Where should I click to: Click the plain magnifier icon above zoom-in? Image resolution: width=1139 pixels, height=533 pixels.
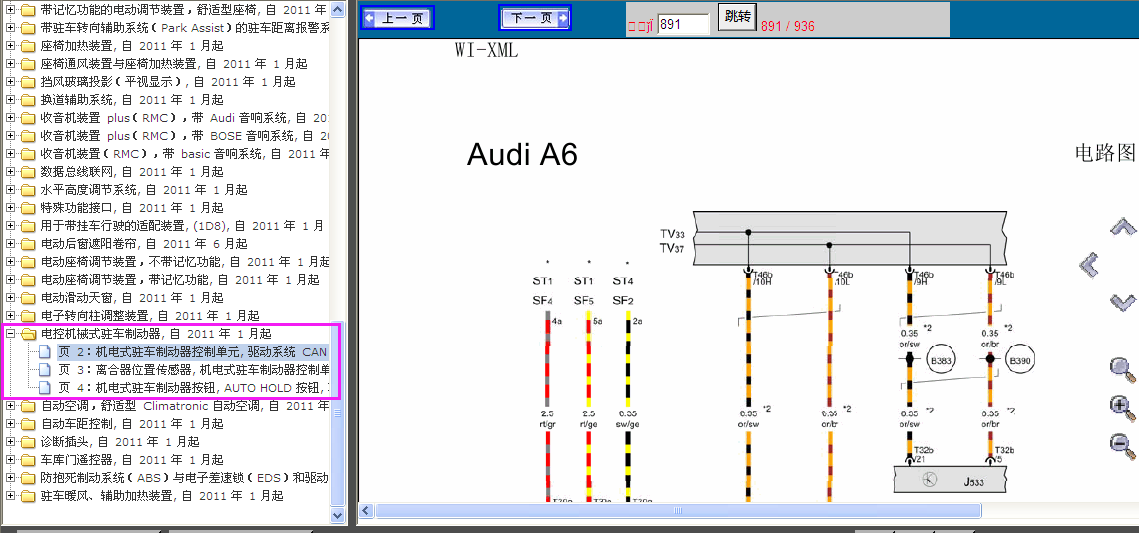[x=1123, y=369]
